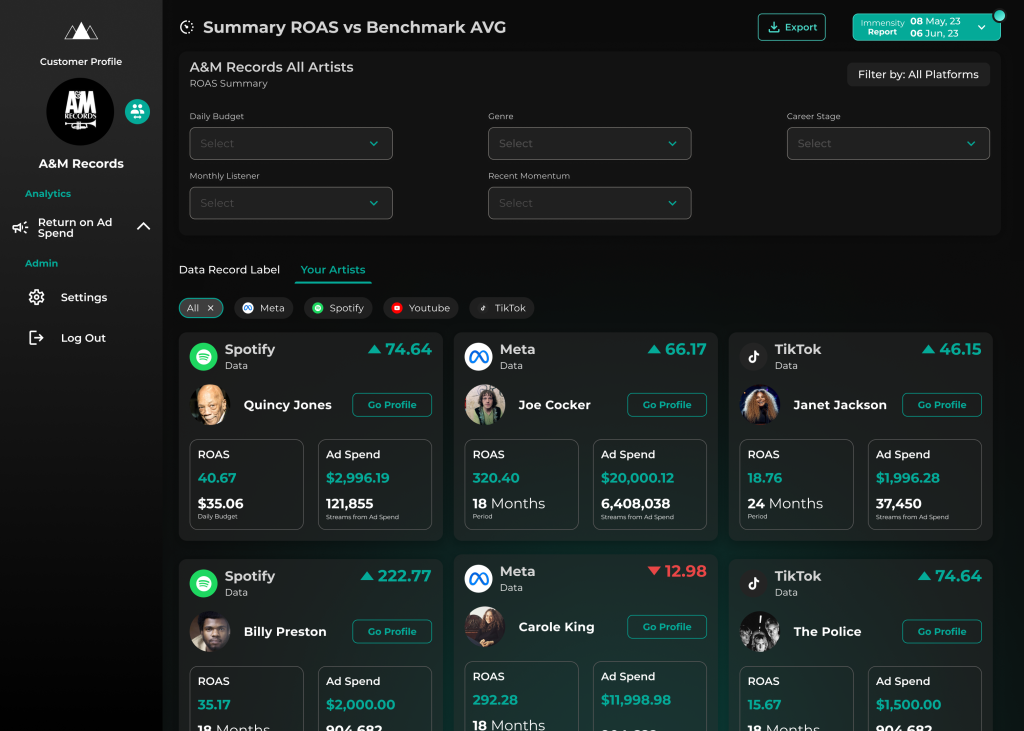Go to Janet Jackson profile
1024x731 pixels.
coord(942,404)
